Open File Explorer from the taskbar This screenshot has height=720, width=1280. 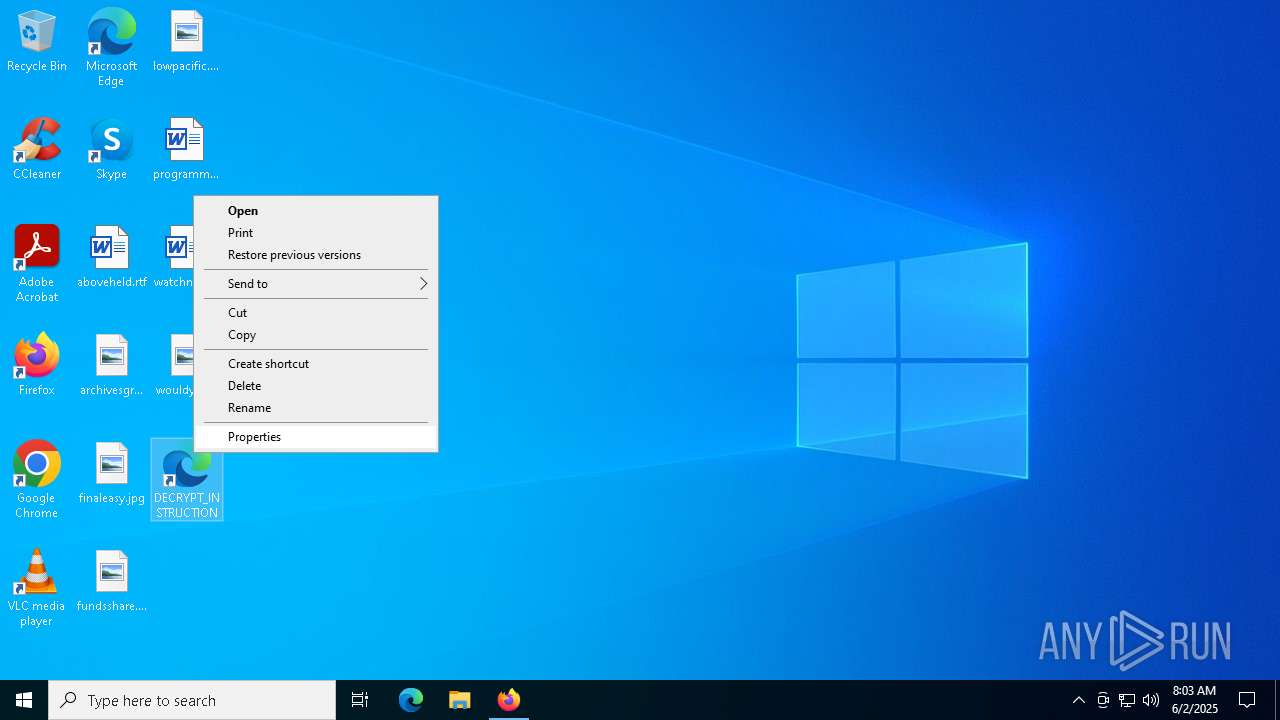click(460, 700)
